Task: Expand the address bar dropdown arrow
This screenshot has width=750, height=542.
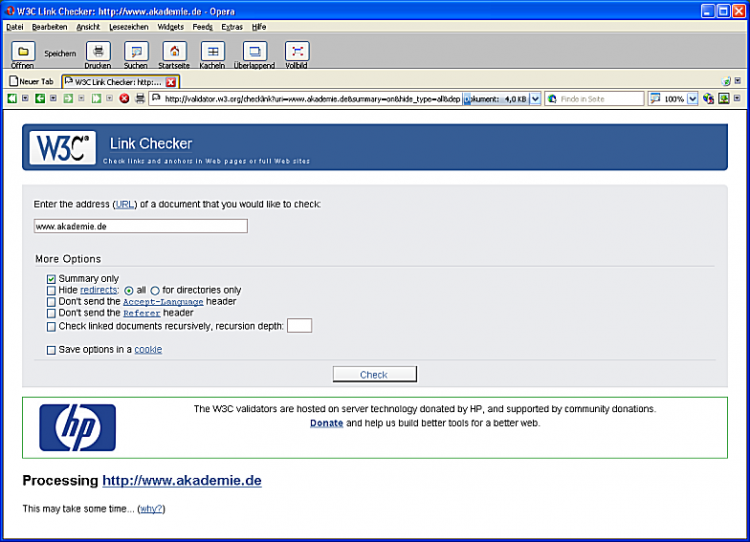Action: click(x=535, y=99)
